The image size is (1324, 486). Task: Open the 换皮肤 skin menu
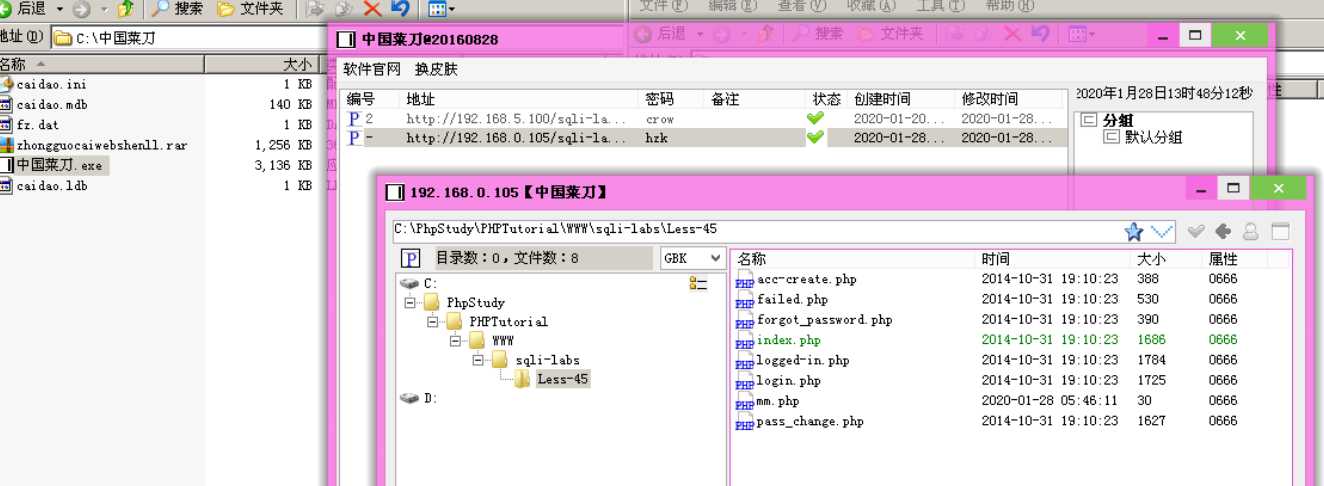[437, 69]
